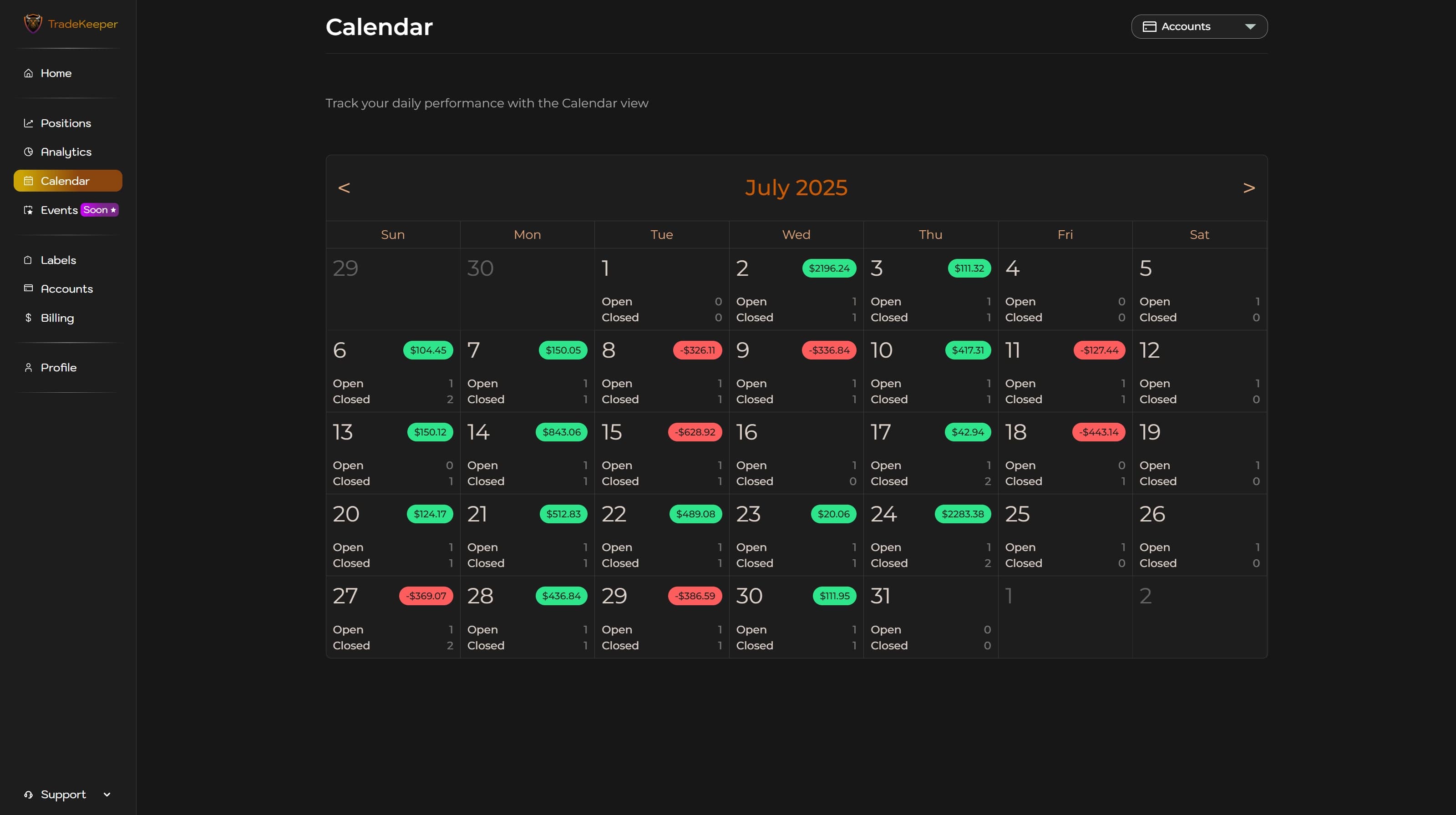Click the Support headset icon
Viewport: 1456px width, 815px height.
click(29, 794)
